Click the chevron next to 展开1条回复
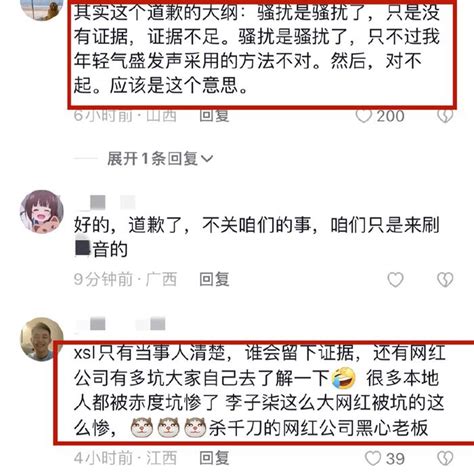 click(207, 159)
